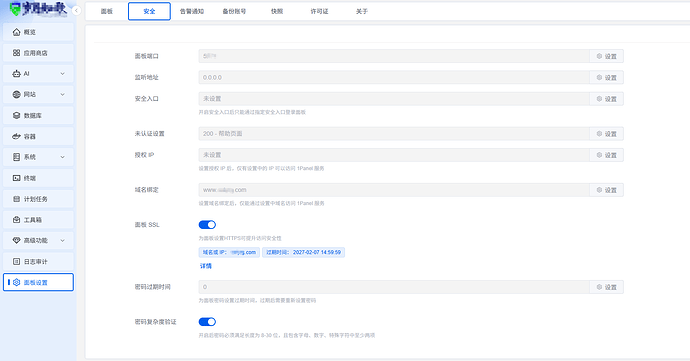The image size is (690, 361).
Task: Click the 面板 SSL label
Action: [x=147, y=225]
